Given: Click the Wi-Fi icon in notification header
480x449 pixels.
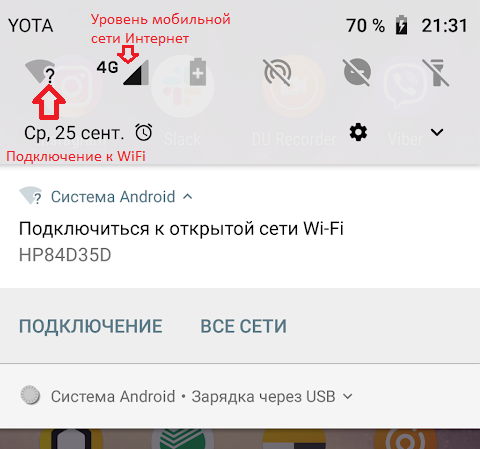Looking at the screenshot, I should point(30,196).
